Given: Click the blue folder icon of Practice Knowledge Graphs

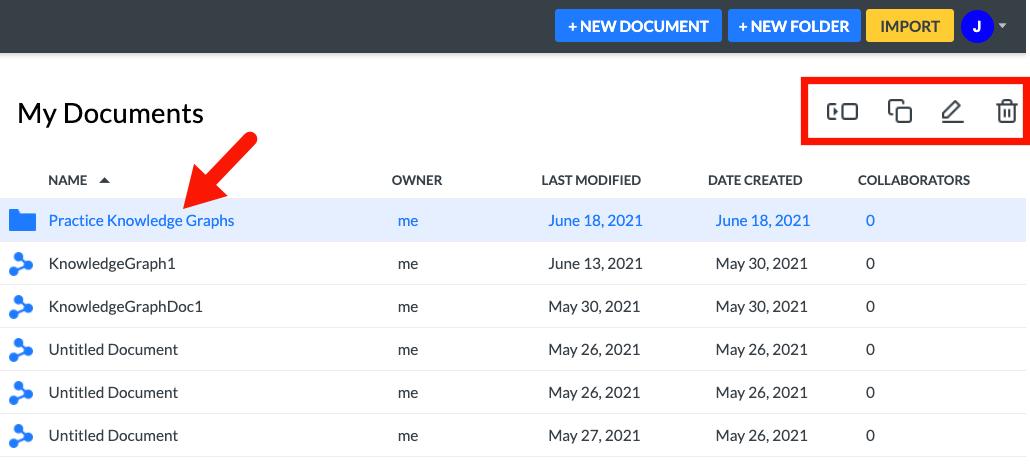Looking at the screenshot, I should [x=22, y=220].
